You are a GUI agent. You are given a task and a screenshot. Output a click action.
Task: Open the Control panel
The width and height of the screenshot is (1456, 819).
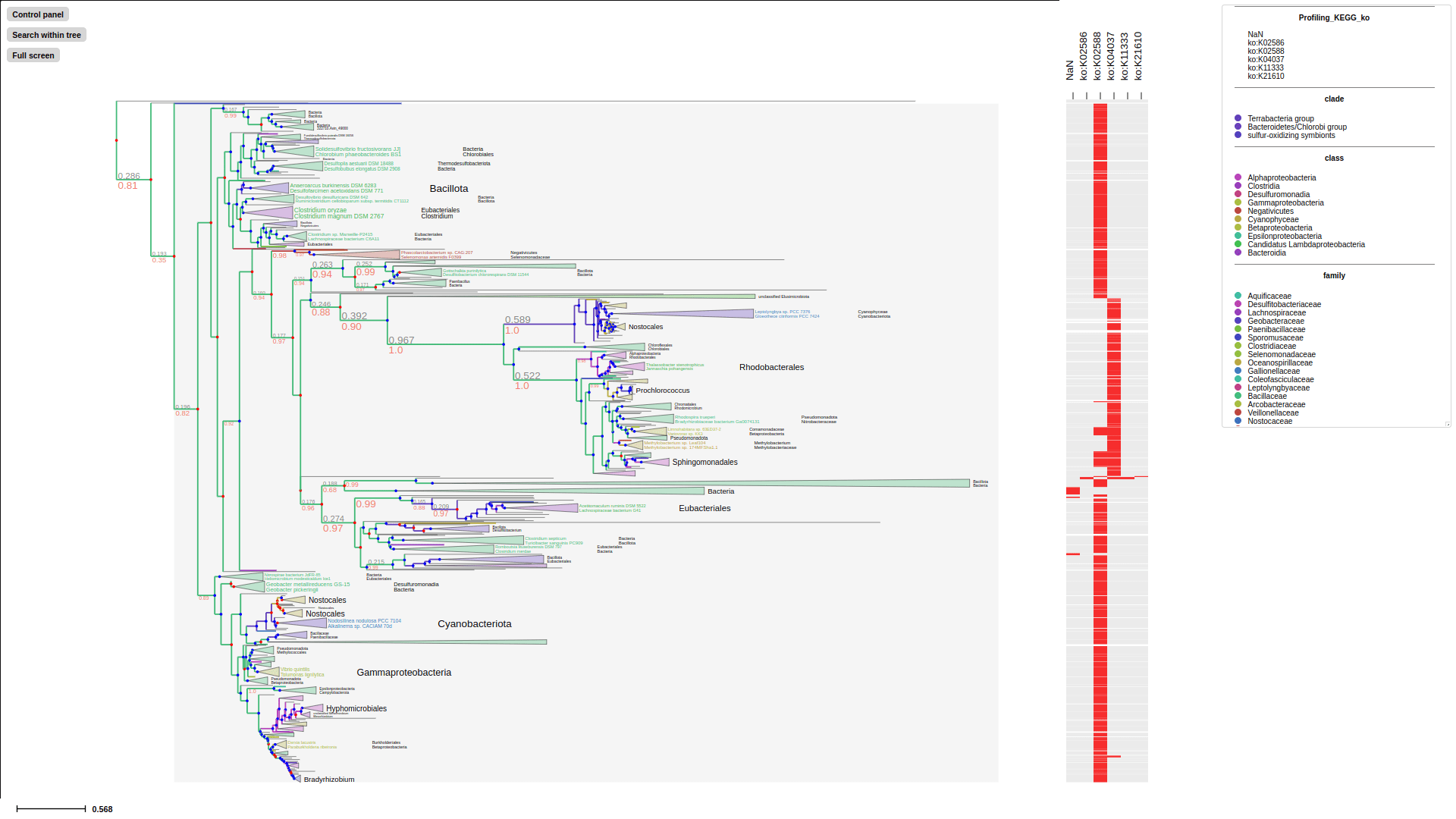tap(38, 14)
